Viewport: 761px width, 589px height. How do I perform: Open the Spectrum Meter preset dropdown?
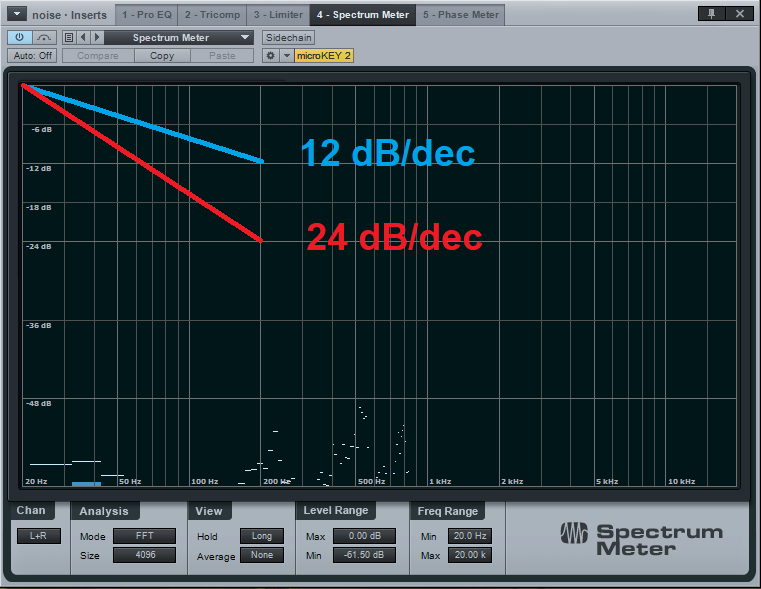coord(179,37)
